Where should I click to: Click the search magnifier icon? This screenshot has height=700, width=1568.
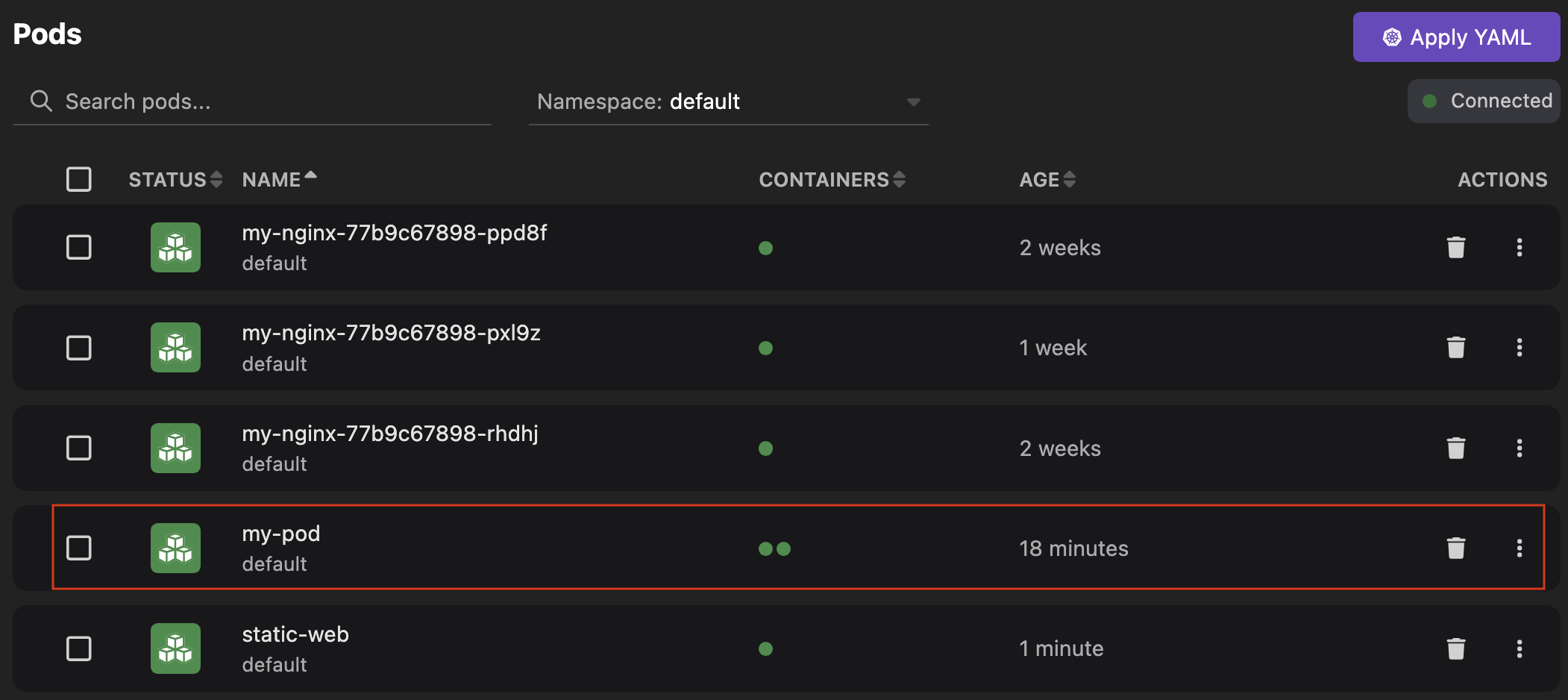point(41,101)
